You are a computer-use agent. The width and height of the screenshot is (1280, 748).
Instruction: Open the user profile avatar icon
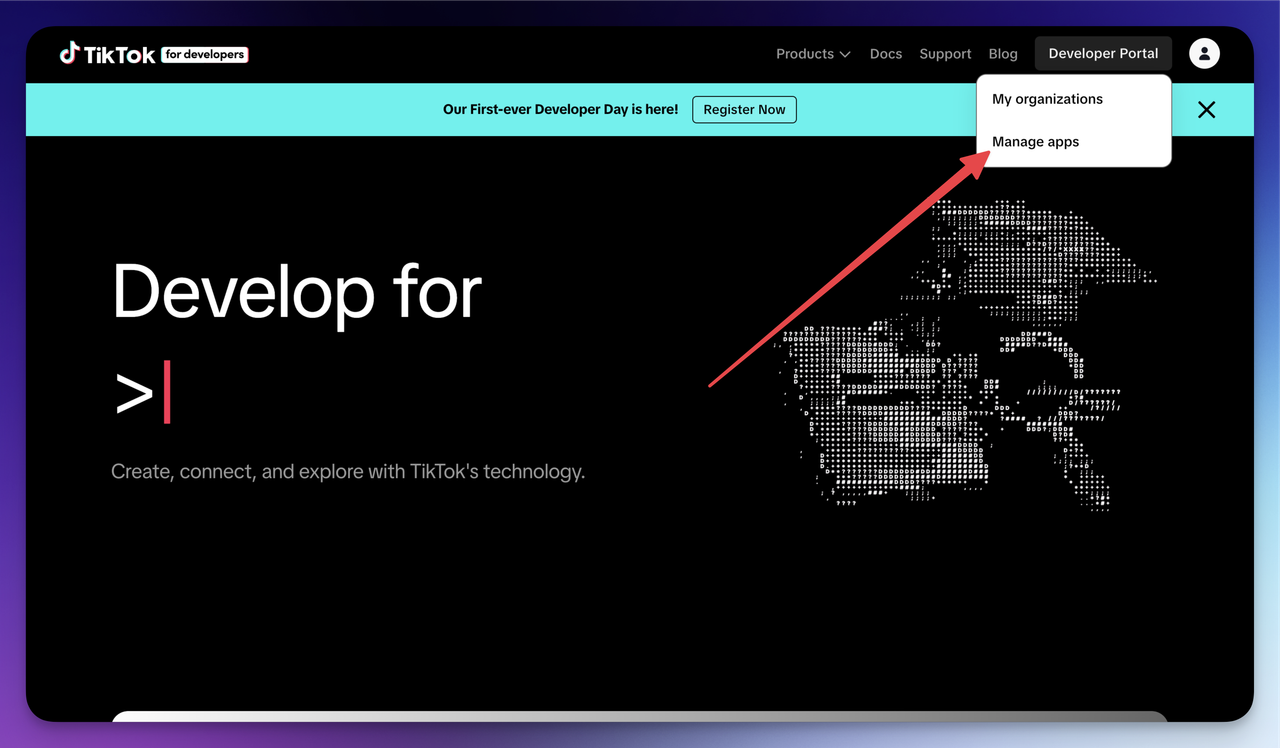[x=1204, y=54]
